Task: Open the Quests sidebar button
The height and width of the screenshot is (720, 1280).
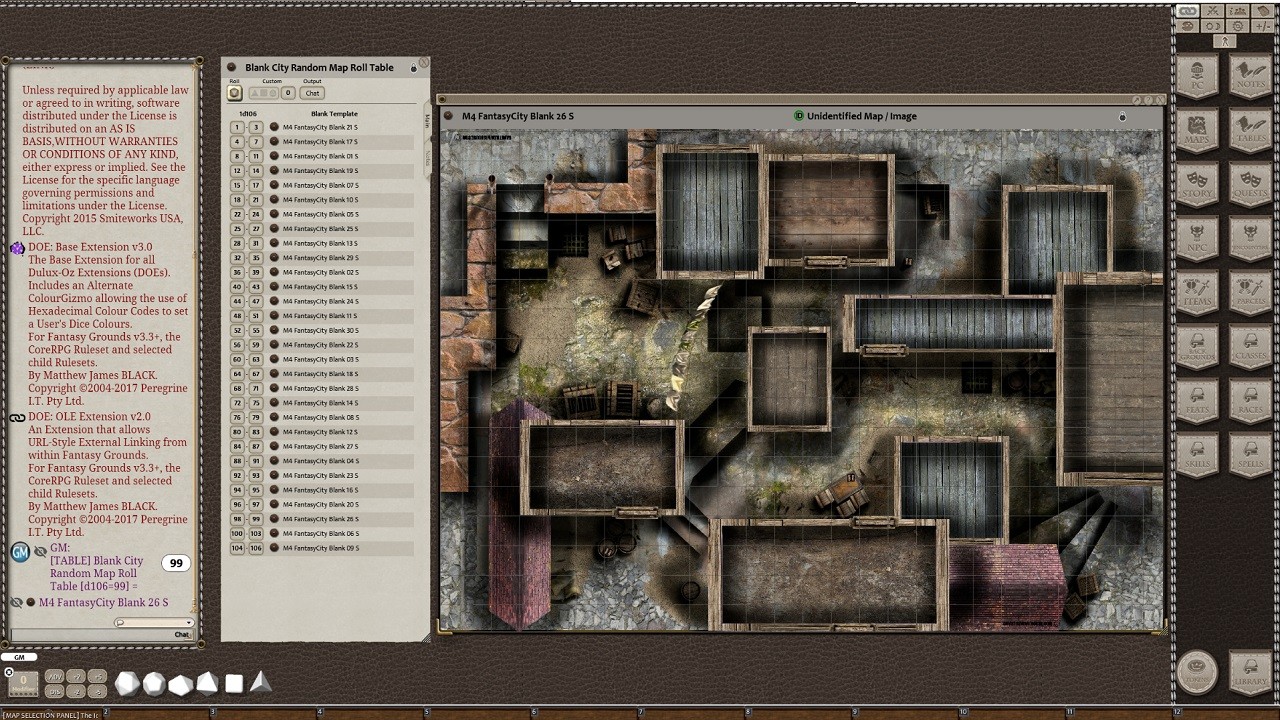Action: coord(1250,182)
